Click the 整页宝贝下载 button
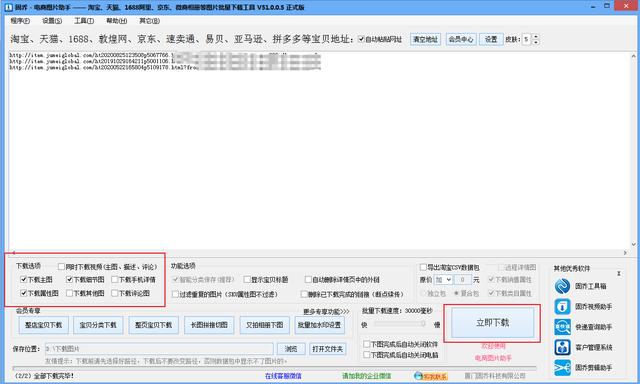 tap(153, 325)
